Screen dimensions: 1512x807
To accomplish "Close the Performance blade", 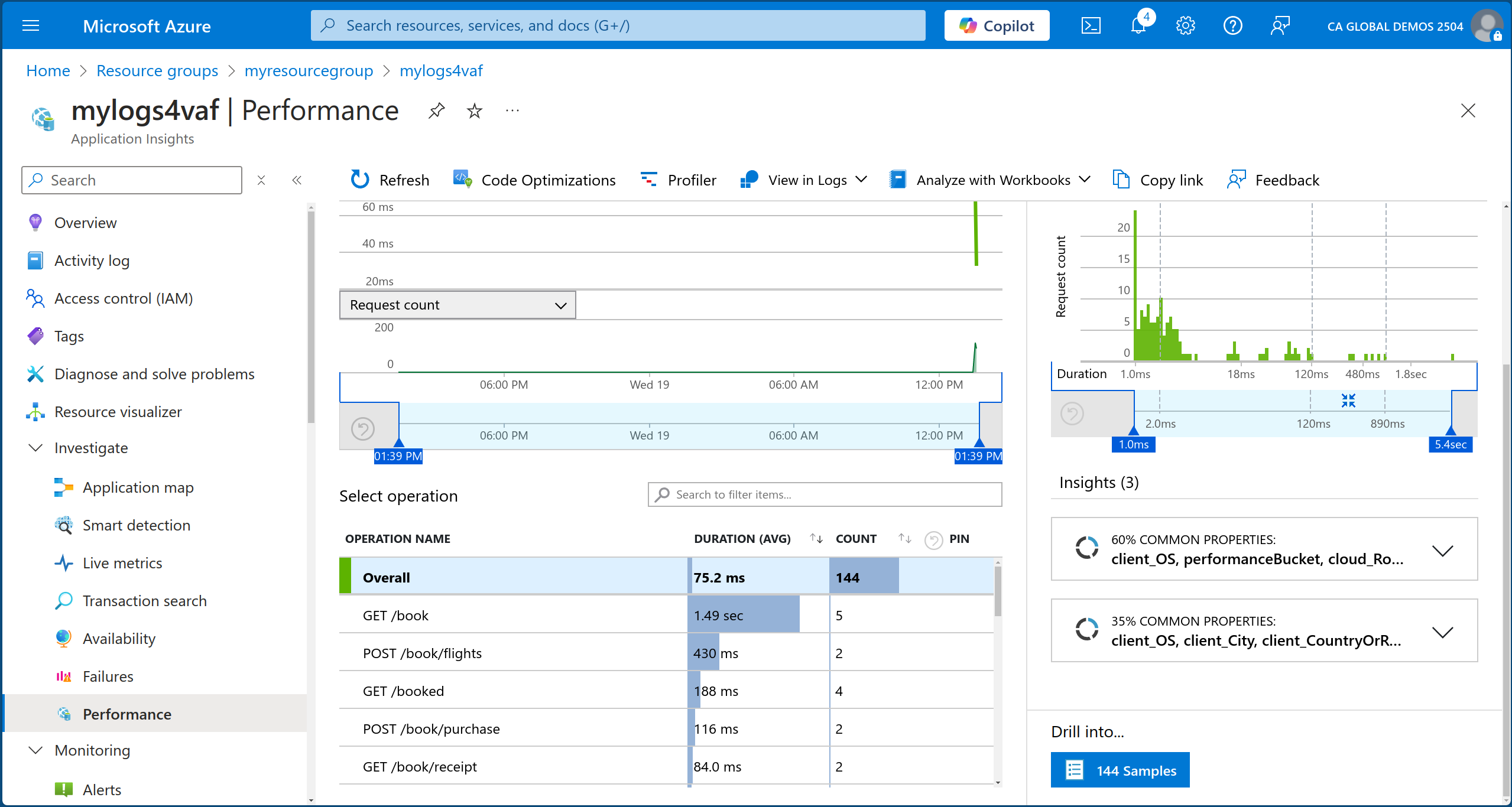I will tap(1468, 110).
